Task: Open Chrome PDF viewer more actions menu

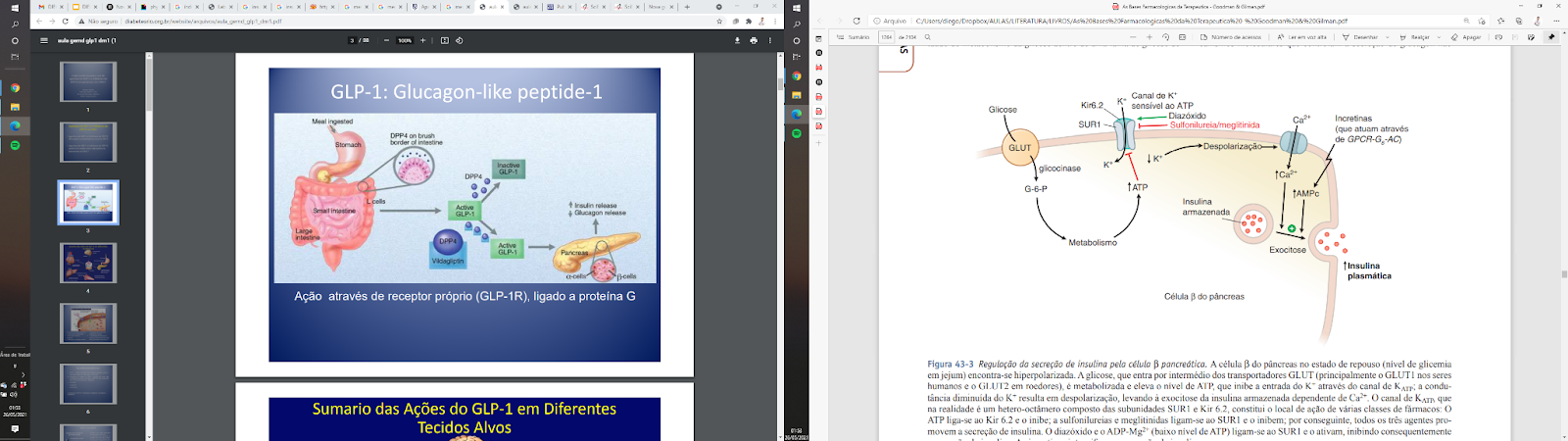Action: click(770, 40)
